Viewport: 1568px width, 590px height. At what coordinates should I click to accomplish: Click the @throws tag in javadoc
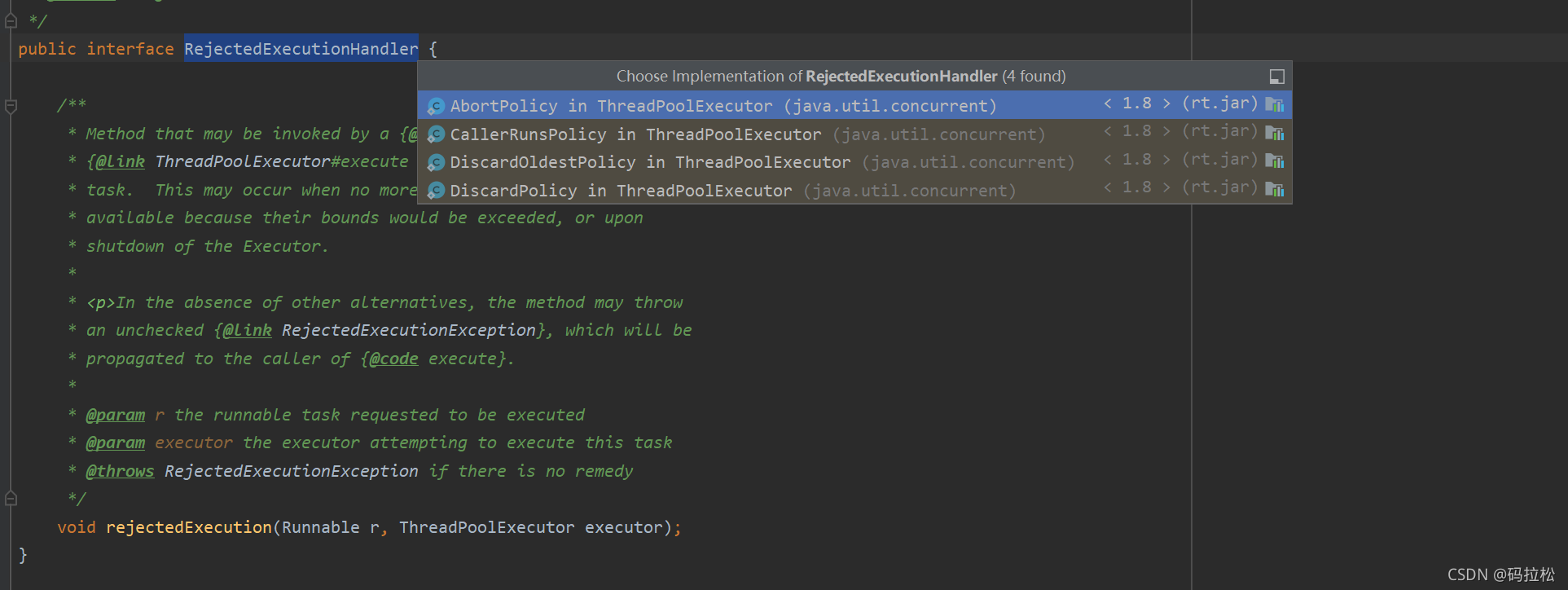(x=120, y=471)
